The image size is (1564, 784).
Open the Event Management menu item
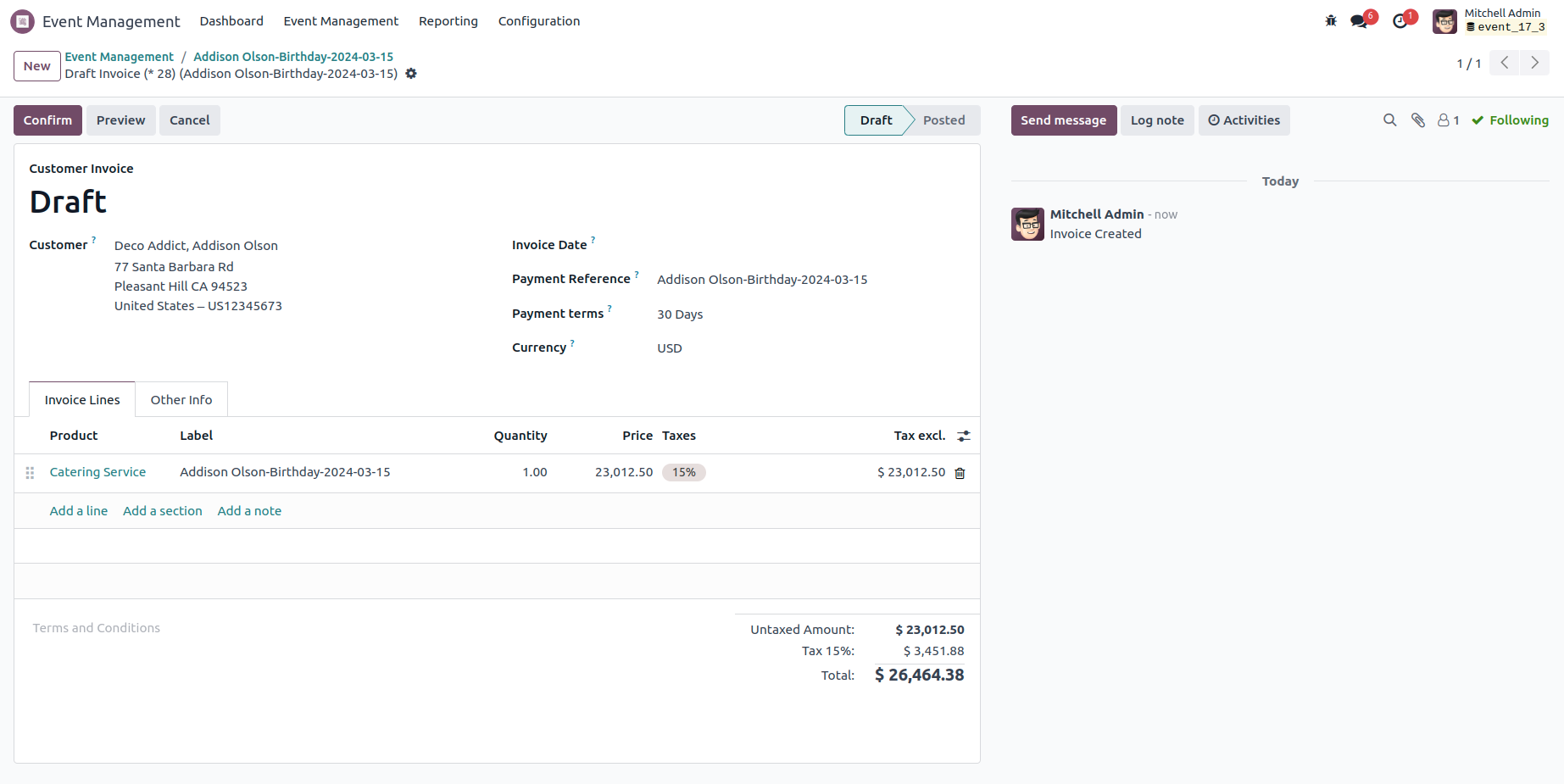[x=341, y=21]
